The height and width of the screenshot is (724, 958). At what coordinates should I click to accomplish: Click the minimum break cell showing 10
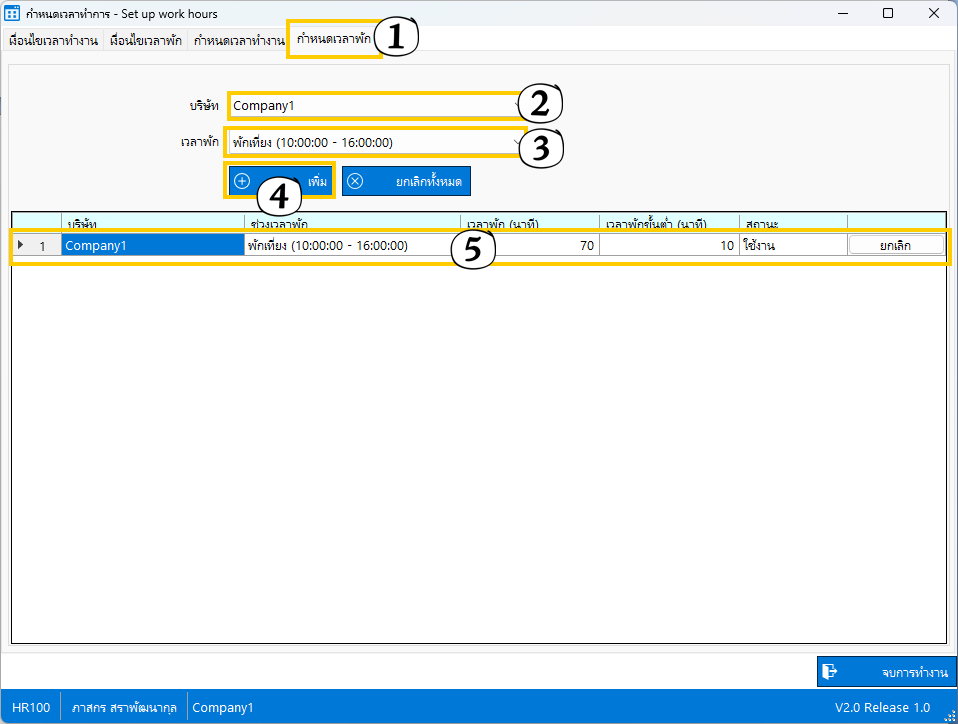pyautogui.click(x=668, y=245)
